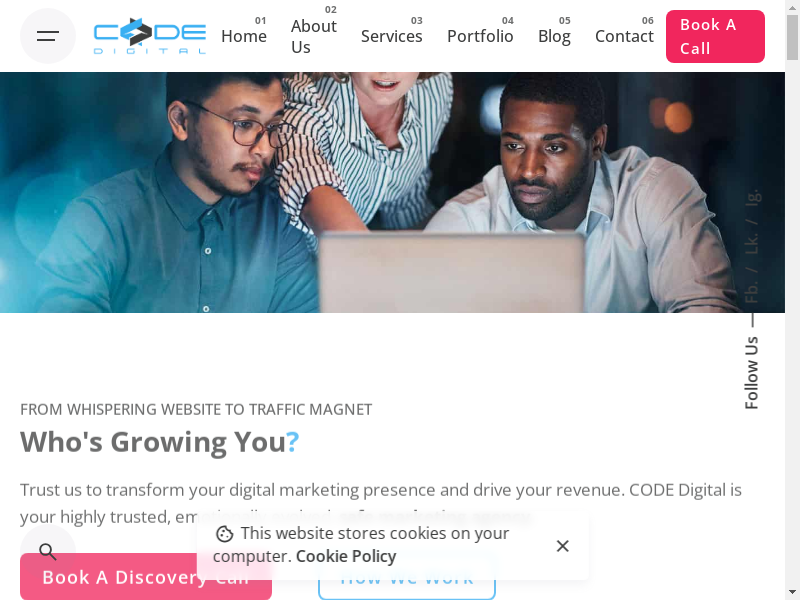
Task: Click the Book A Call button
Action: (x=715, y=36)
